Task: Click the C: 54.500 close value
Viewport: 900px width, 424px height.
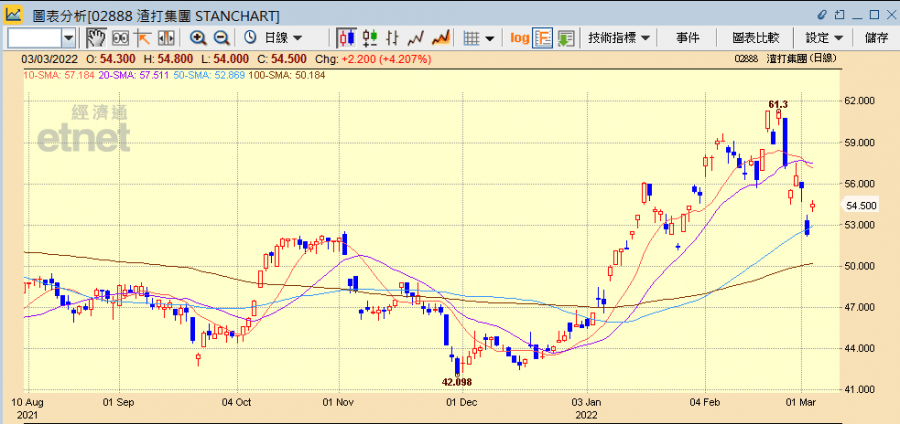Action: pyautogui.click(x=282, y=59)
